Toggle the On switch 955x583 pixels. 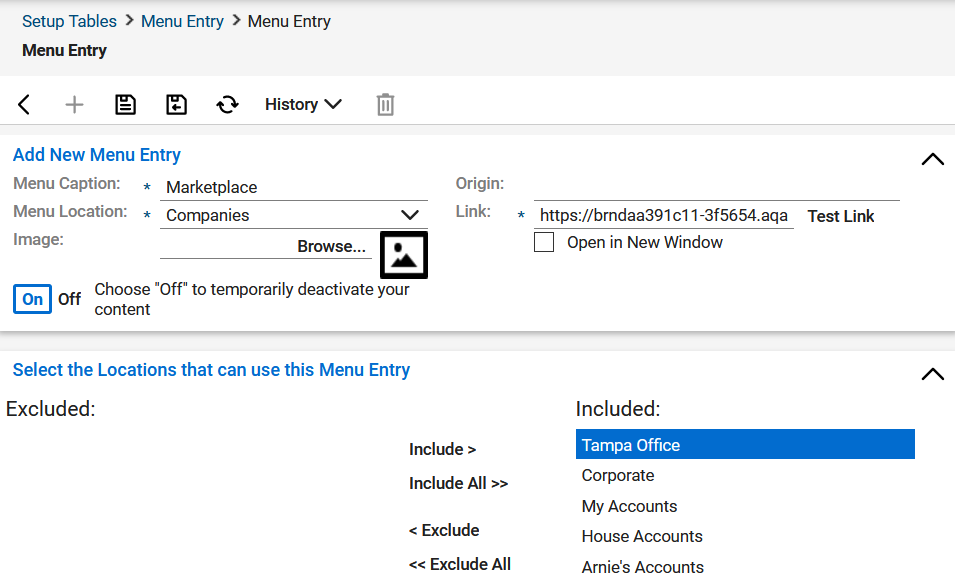pos(32,299)
